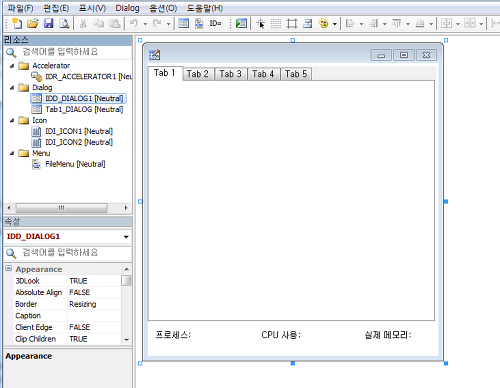Open the 표시(V) menu
Viewport: 500px width, 388px height.
tap(92, 8)
